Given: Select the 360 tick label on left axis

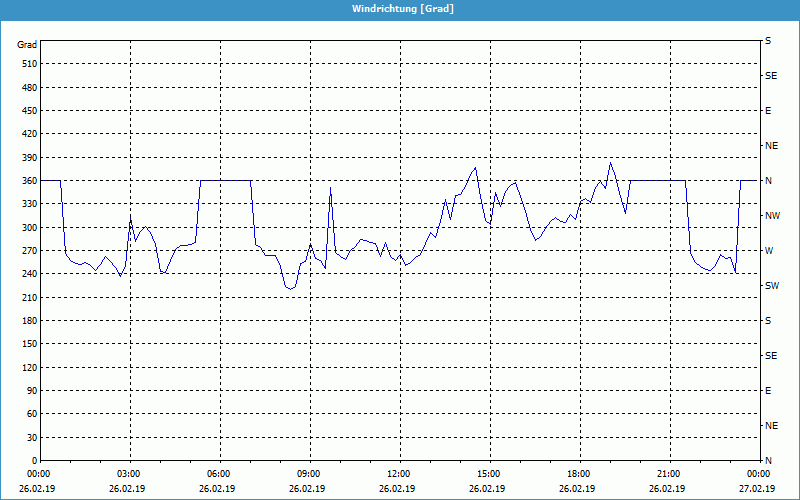Looking at the screenshot, I should [27, 181].
